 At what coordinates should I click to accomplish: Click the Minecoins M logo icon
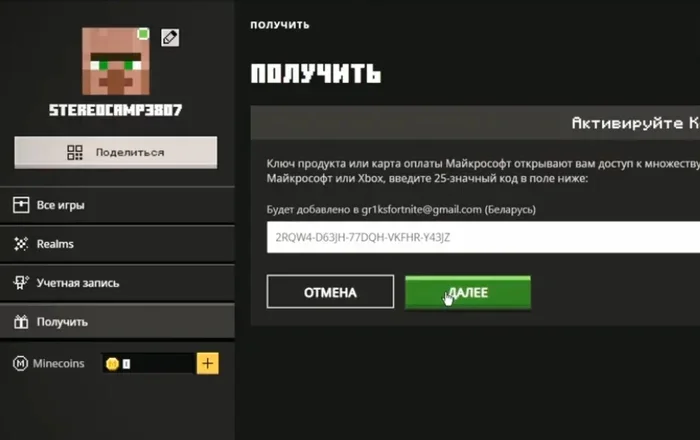pyautogui.click(x=20, y=363)
